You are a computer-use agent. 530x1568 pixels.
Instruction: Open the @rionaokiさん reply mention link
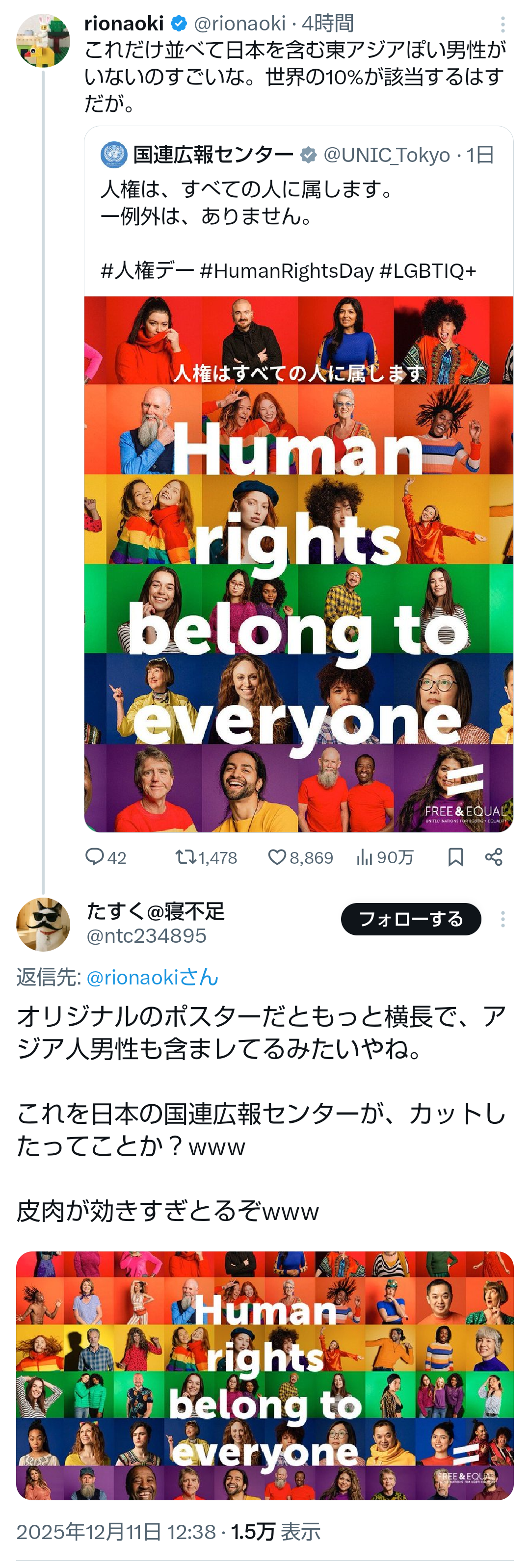152,977
